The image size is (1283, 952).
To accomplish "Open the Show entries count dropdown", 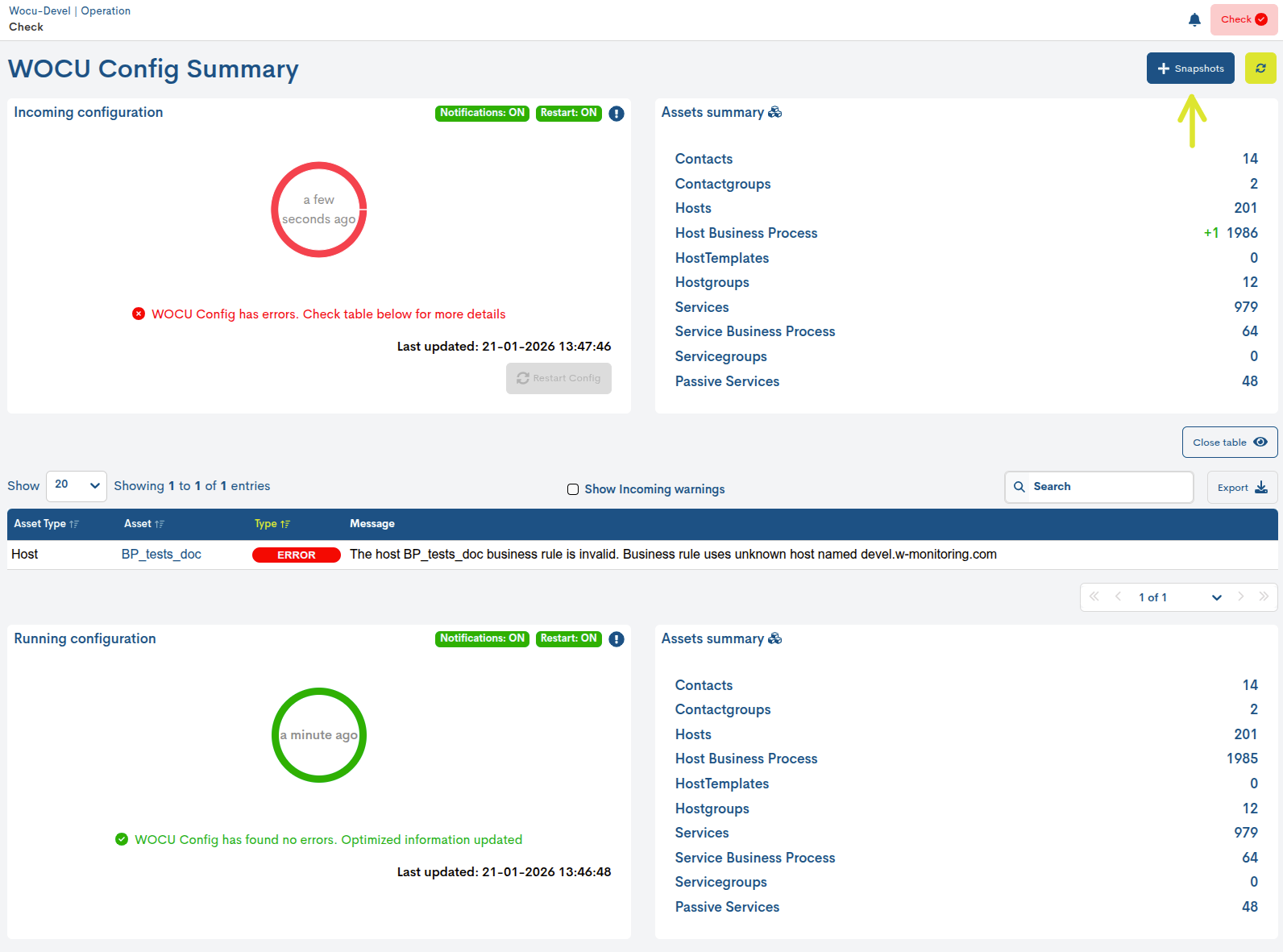I will coord(77,485).
